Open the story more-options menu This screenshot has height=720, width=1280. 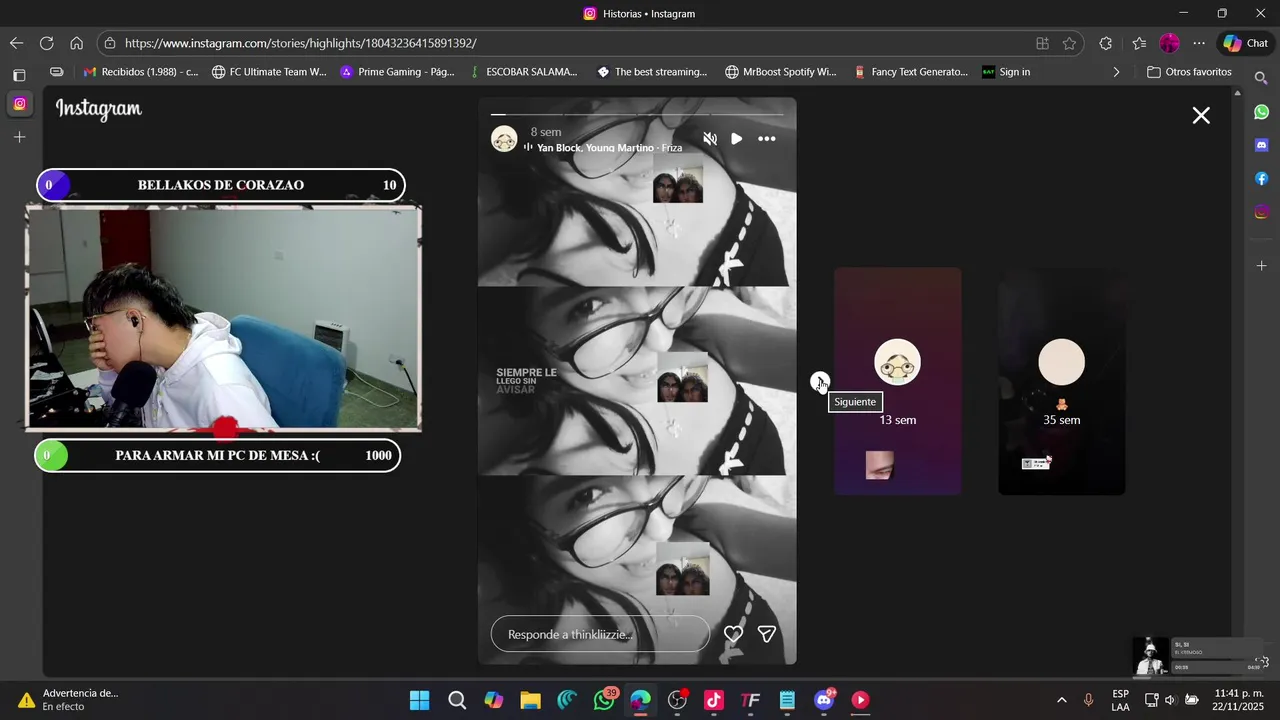click(x=767, y=139)
